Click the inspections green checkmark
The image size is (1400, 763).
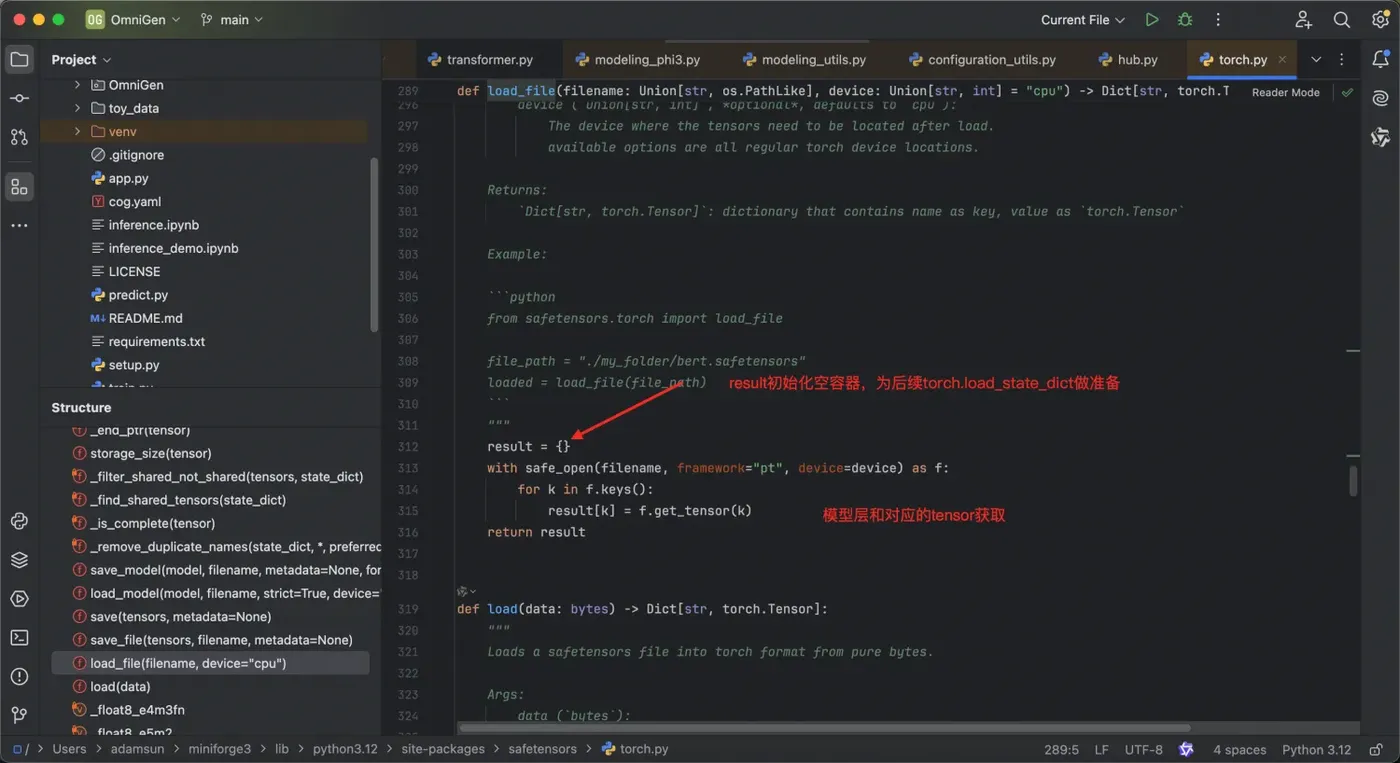click(1347, 92)
